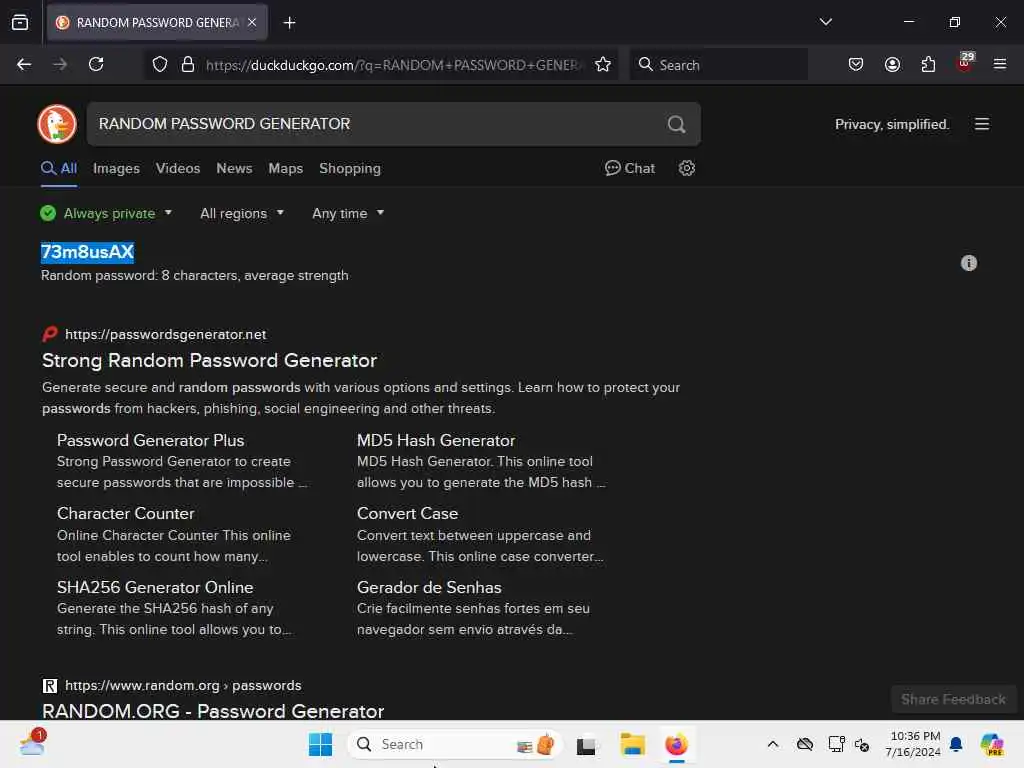Show hidden system tray icons
1024x768 pixels.
(x=773, y=744)
